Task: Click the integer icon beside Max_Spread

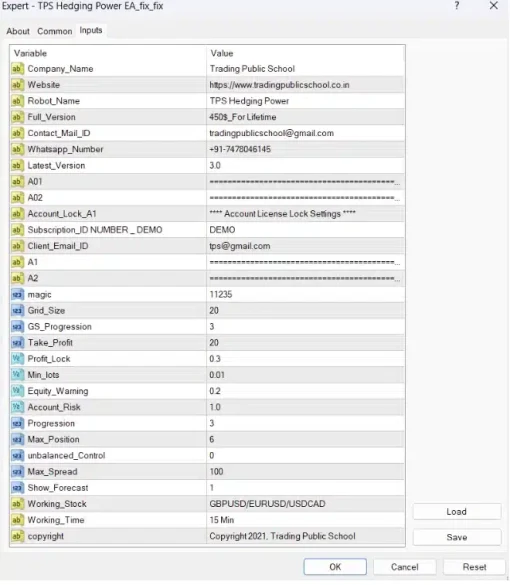Action: point(17,472)
